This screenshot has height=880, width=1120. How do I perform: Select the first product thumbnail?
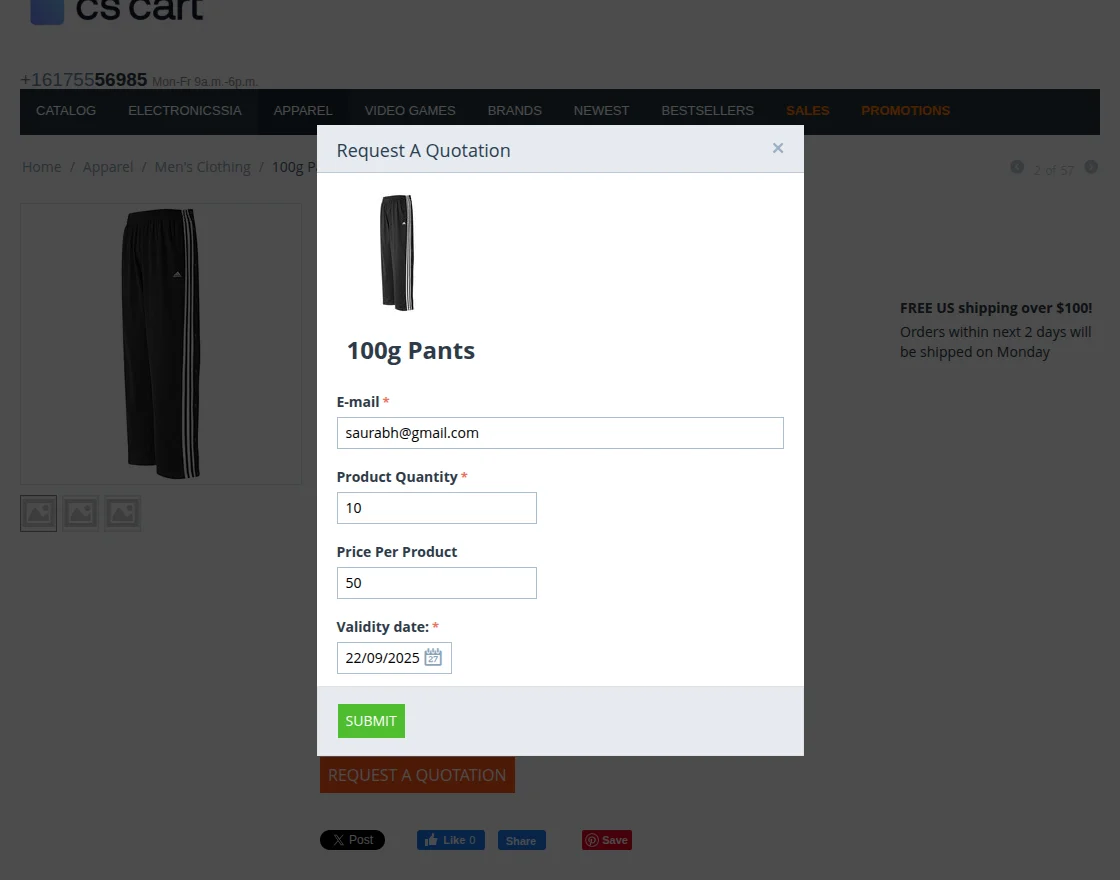click(x=39, y=513)
